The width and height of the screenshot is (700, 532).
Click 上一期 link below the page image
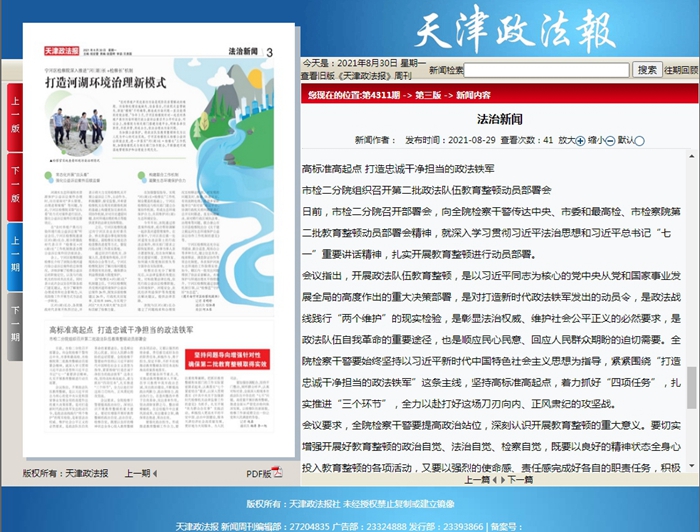(138, 474)
